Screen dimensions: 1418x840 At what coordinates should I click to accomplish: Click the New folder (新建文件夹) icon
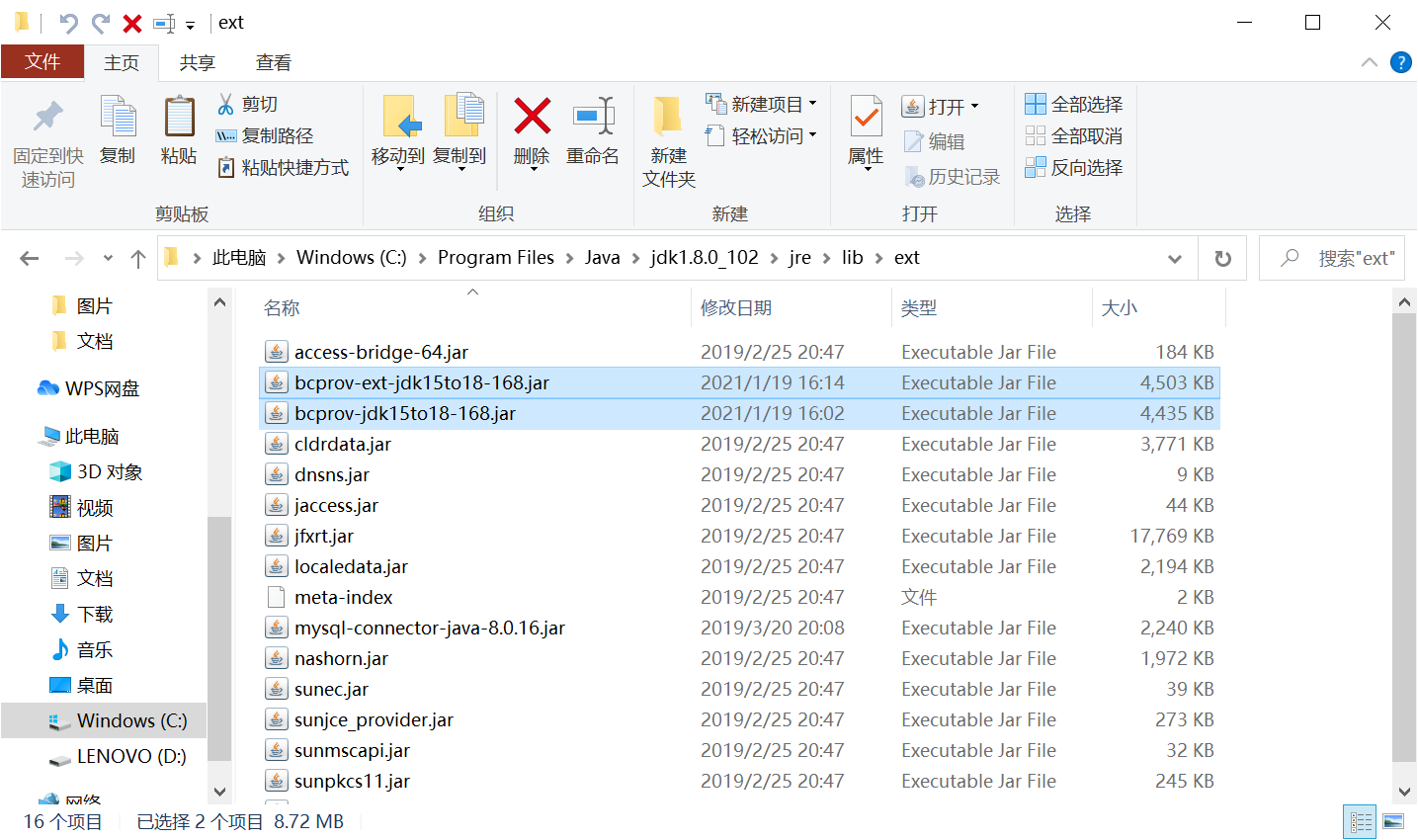(669, 117)
